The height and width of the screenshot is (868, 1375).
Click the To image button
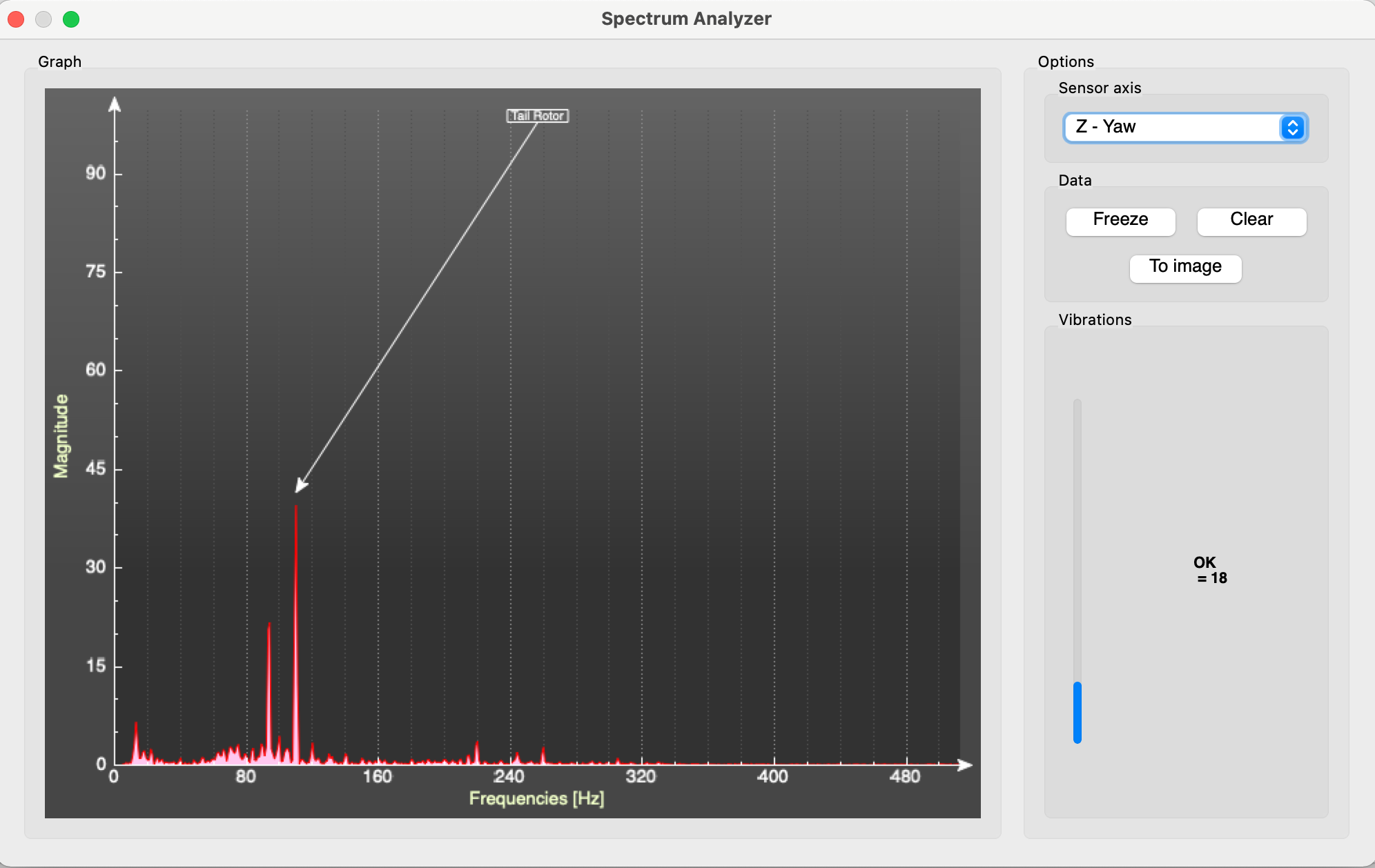[1185, 267]
